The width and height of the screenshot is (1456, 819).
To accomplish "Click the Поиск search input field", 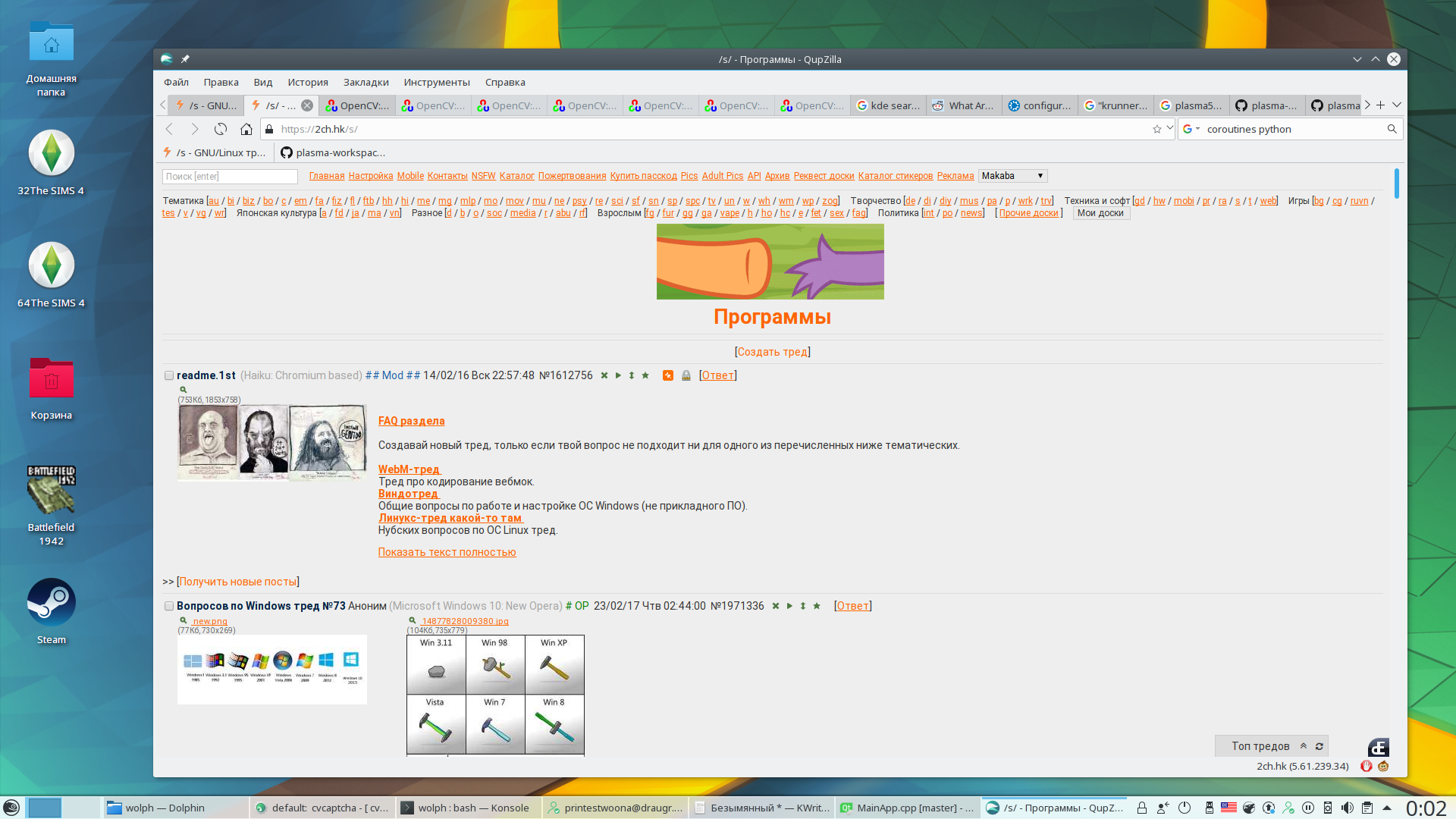I will coord(230,176).
